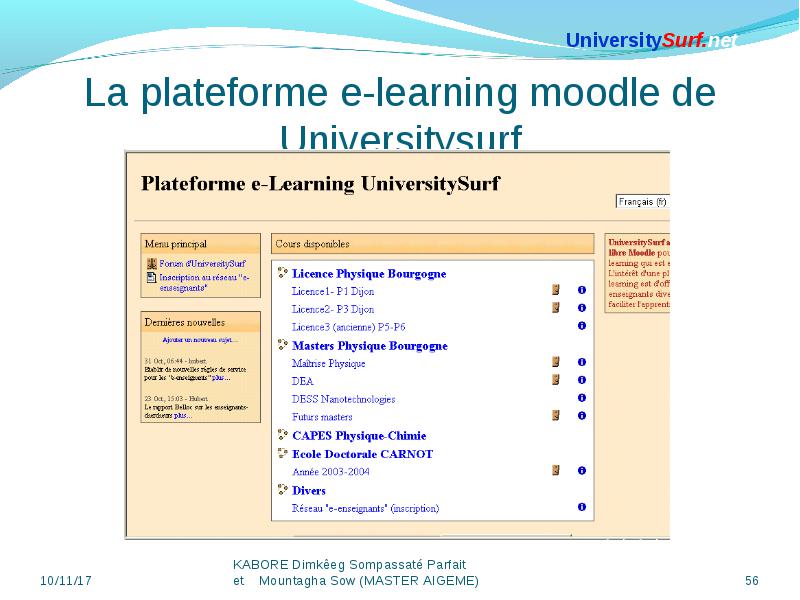Click the slide date "10/11/17"

pos(66,581)
